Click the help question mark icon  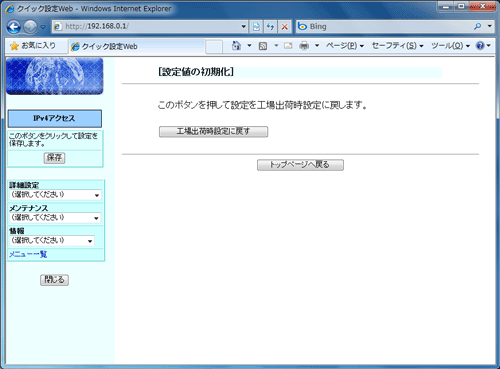click(480, 46)
